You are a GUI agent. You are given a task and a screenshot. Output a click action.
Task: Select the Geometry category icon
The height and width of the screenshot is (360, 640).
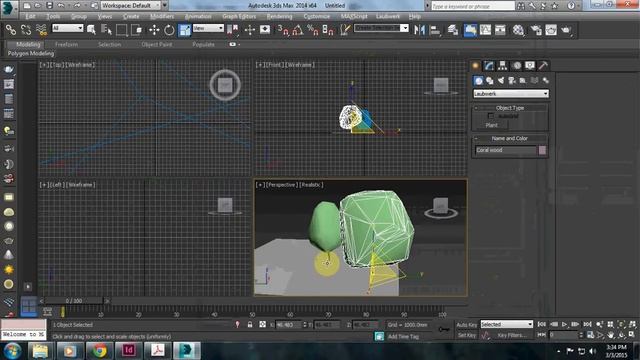pos(478,80)
